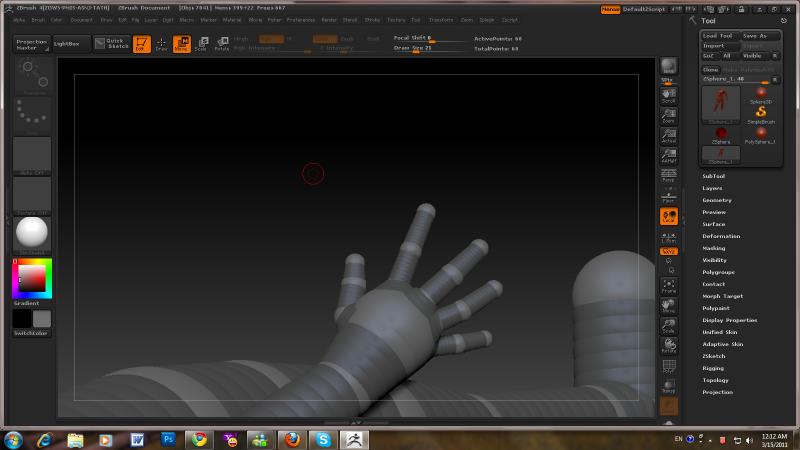Screen dimensions: 800x450
Task: Expand the Geometry section
Action: [x=717, y=200]
